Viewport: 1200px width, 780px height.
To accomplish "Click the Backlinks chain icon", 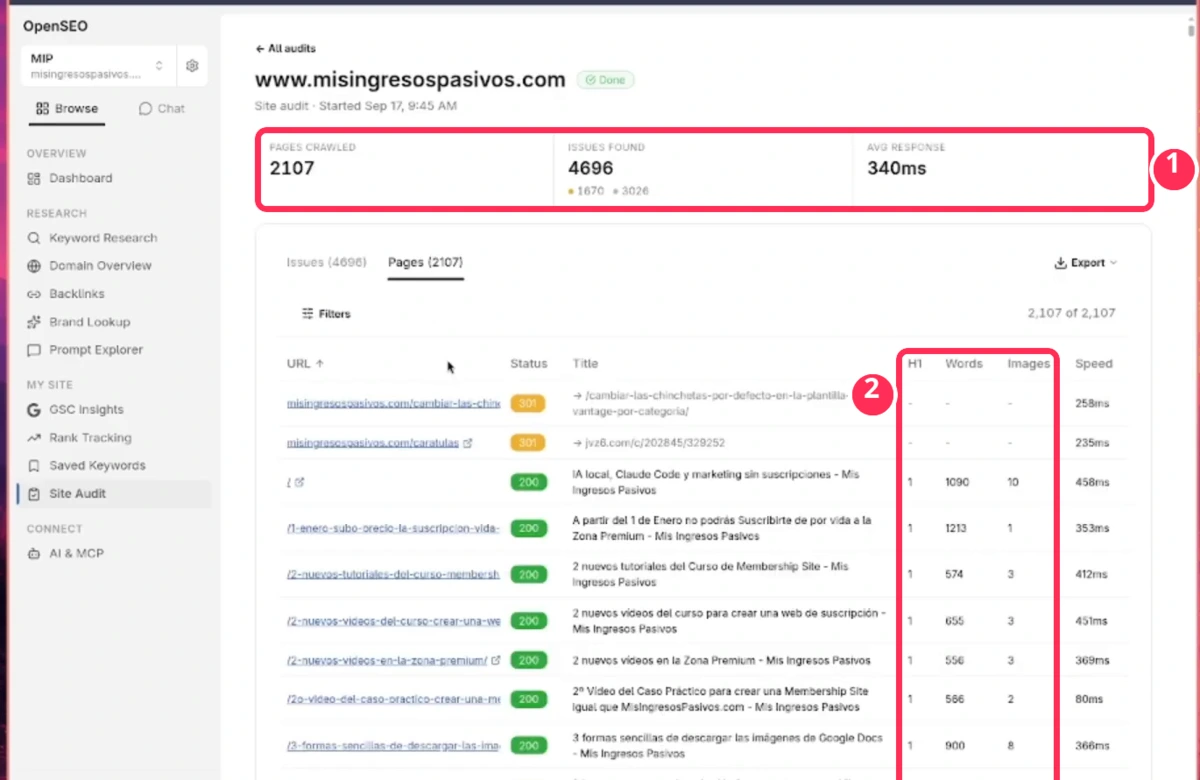I will point(34,294).
